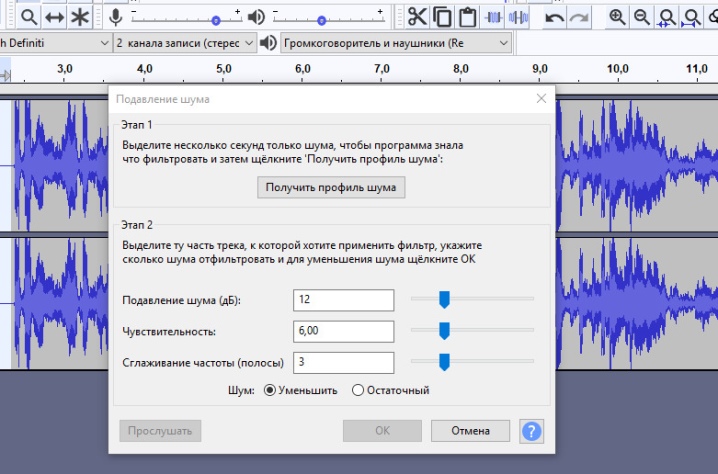Click the Чувствительность value field
The image size is (718, 474).
343,331
